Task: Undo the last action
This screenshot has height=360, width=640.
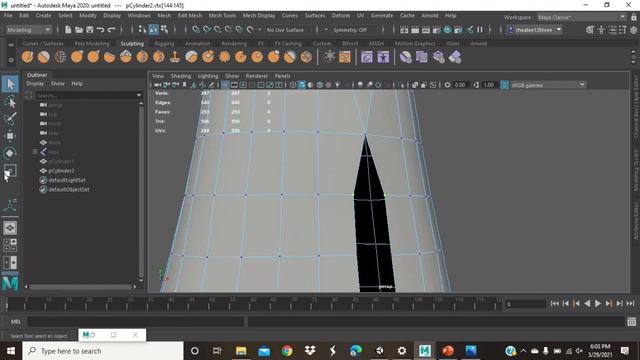Action: tap(100, 30)
